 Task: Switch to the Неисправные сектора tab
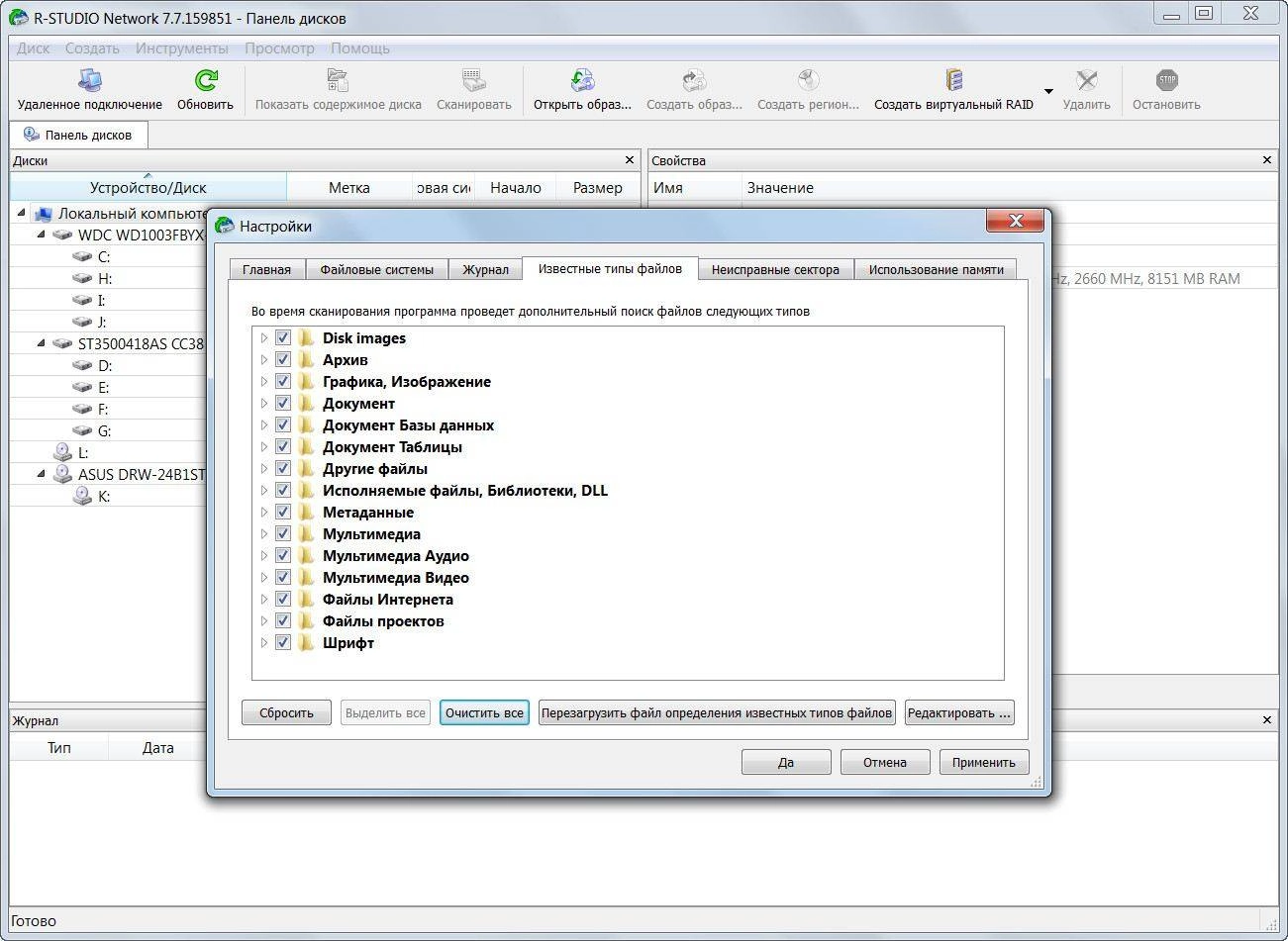775,269
